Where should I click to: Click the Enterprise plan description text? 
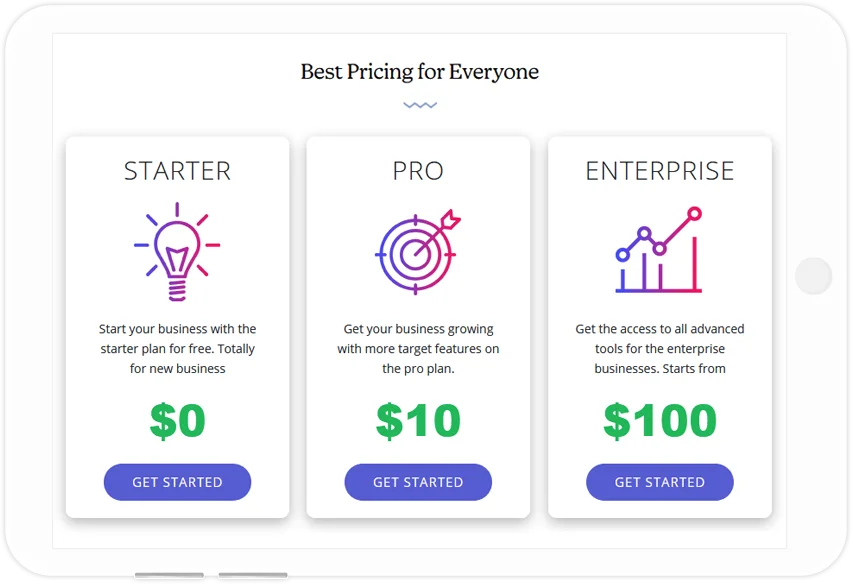659,349
